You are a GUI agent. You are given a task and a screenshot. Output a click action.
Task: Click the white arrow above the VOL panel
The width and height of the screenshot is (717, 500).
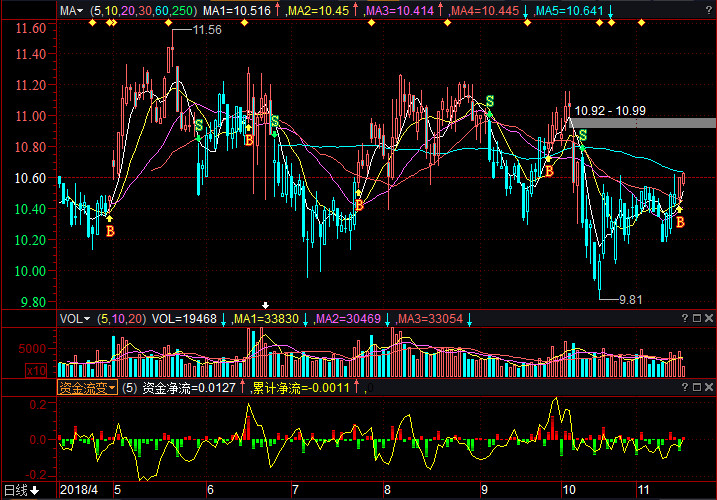(266, 304)
